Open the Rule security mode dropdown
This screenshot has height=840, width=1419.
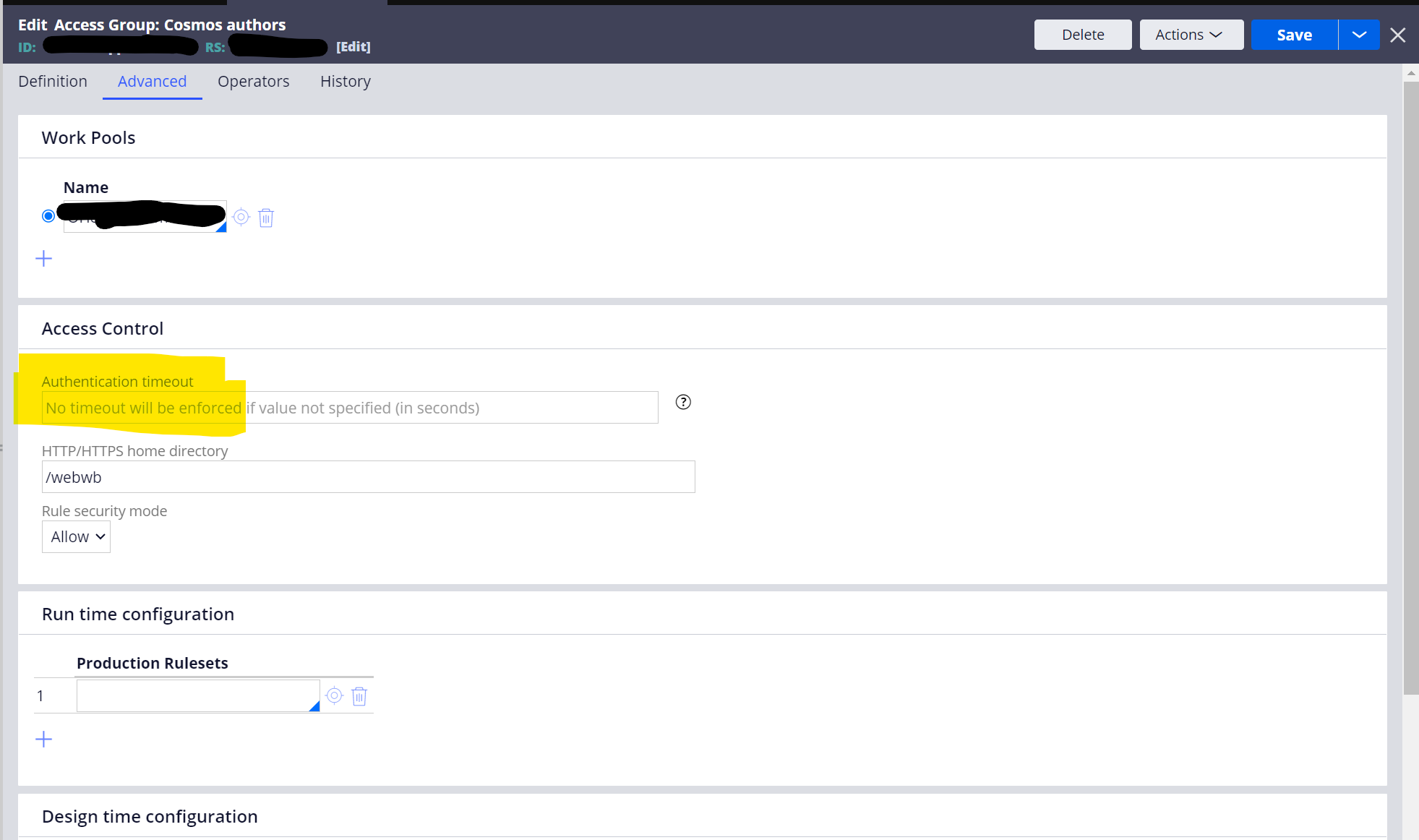76,537
